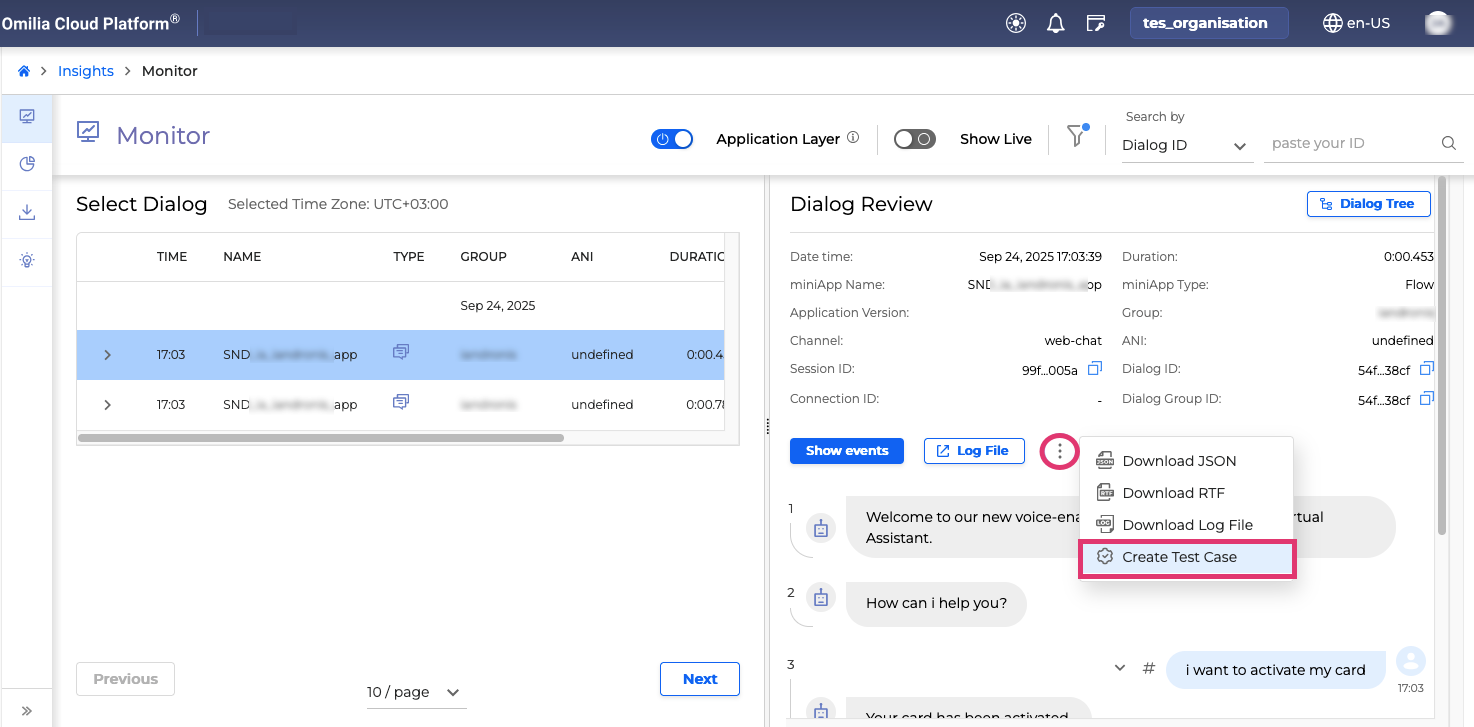Click the search magnifier icon
The width and height of the screenshot is (1474, 727).
tap(1448, 143)
